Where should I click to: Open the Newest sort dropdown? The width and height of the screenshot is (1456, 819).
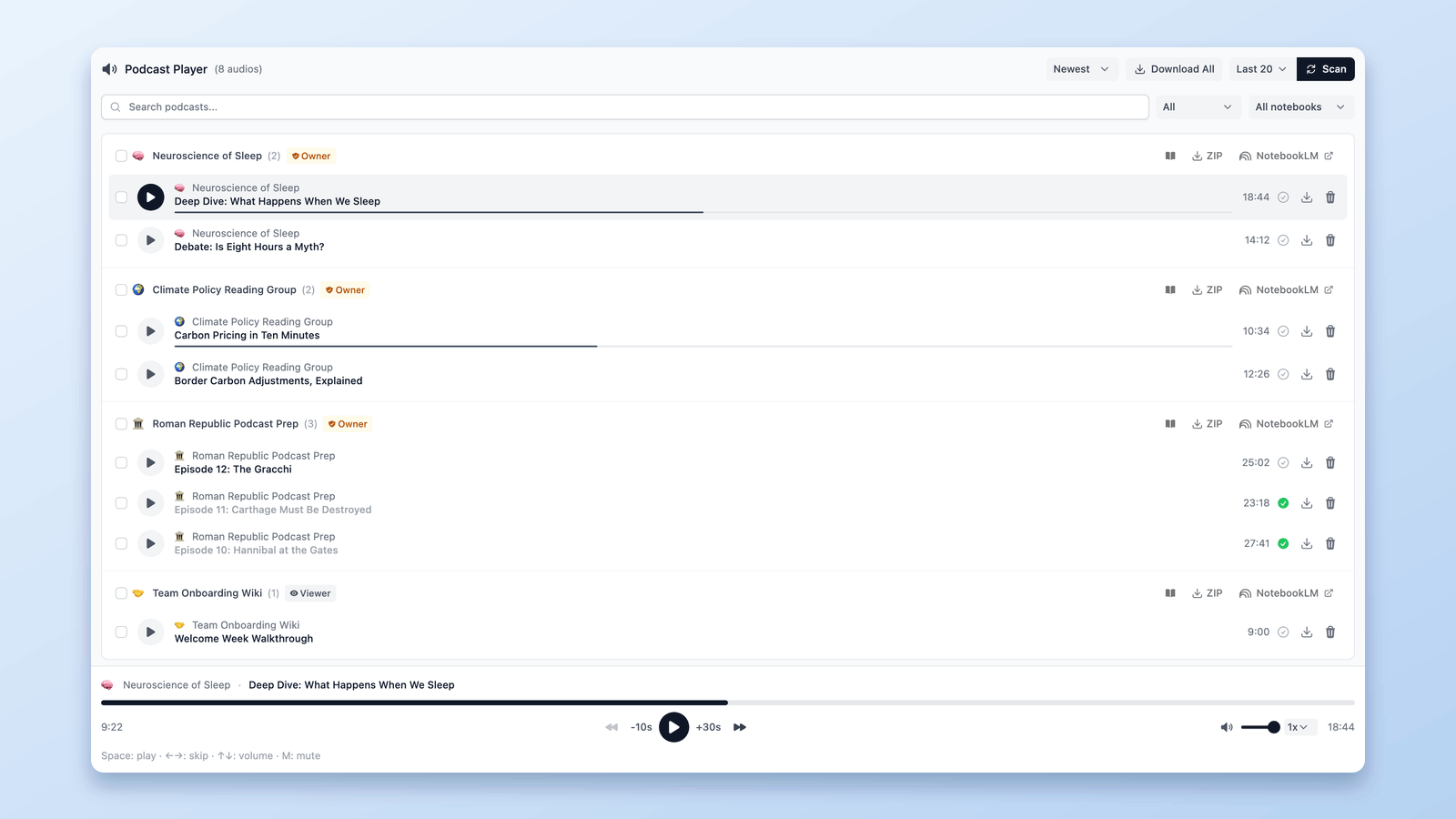[1081, 69]
